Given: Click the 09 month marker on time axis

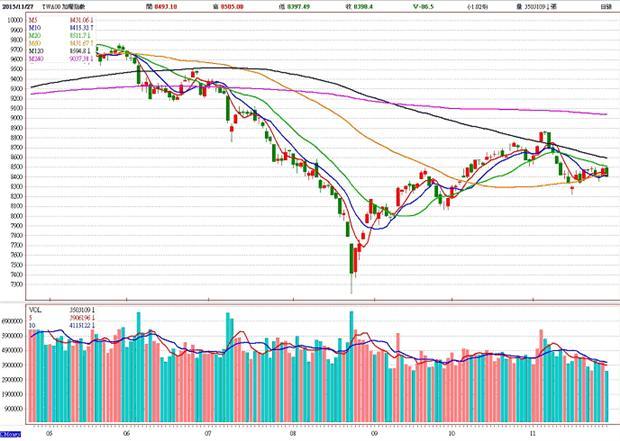Looking at the screenshot, I should 372,434.
